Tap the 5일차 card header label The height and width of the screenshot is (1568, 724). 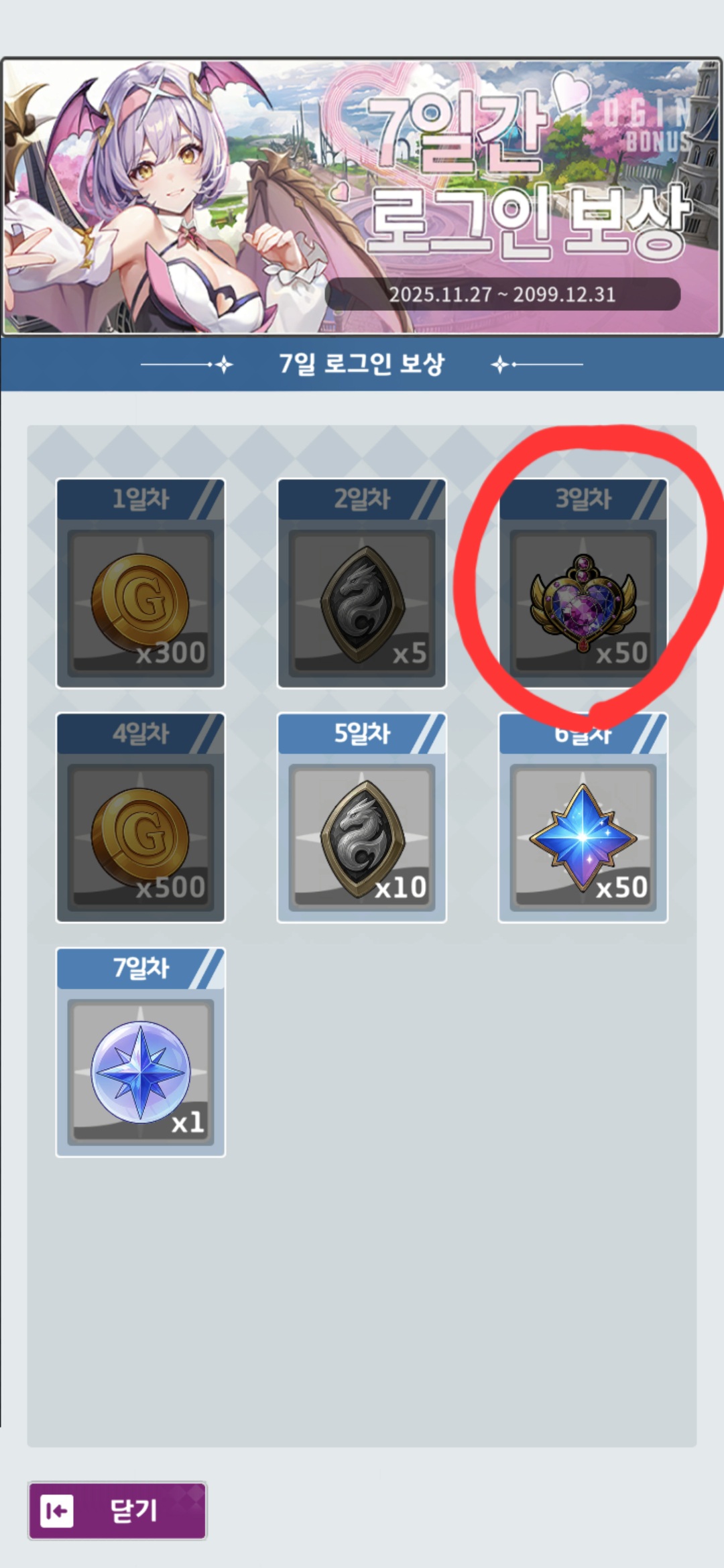tap(362, 734)
